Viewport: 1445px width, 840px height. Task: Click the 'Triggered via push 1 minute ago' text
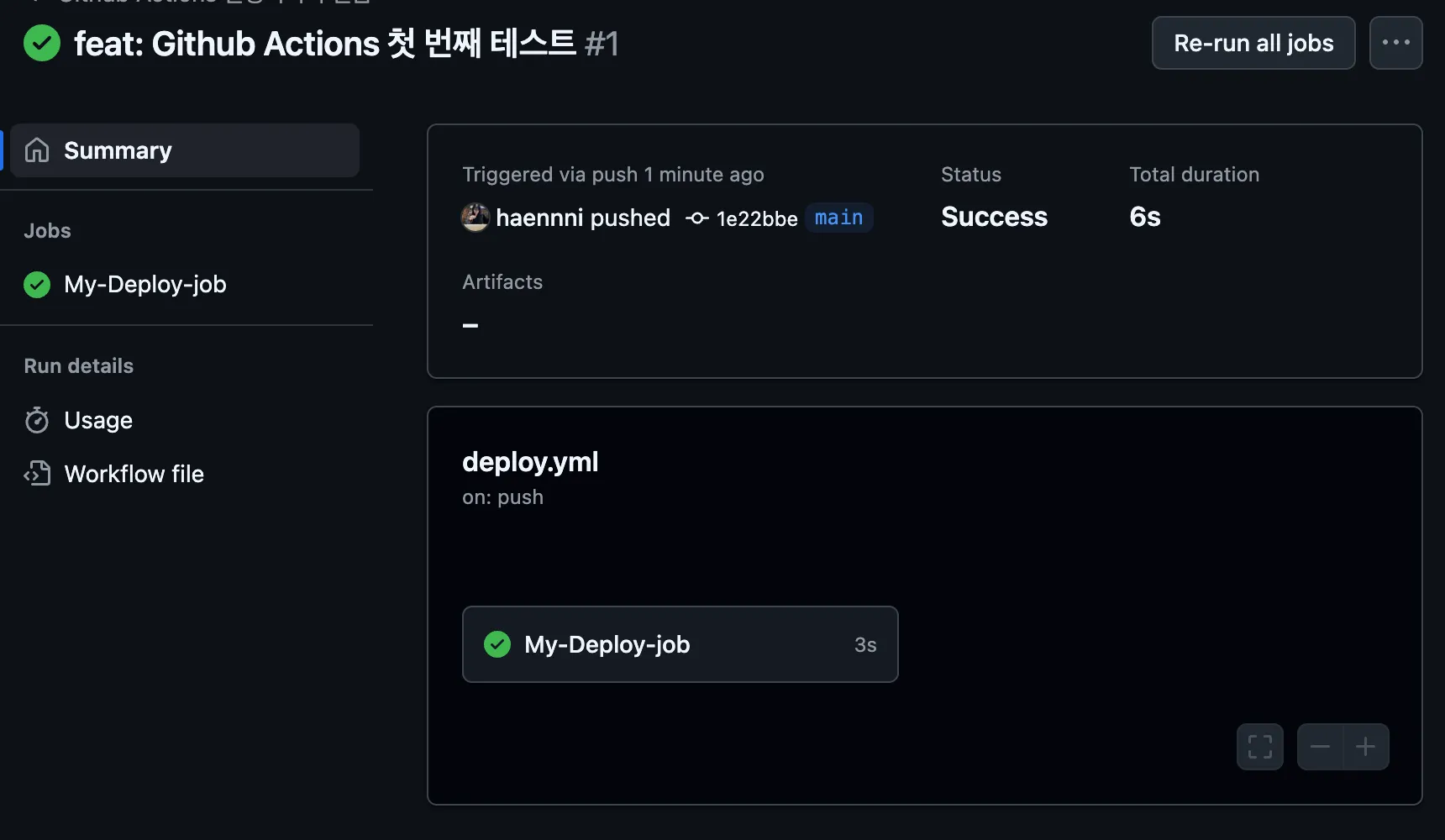click(x=613, y=175)
